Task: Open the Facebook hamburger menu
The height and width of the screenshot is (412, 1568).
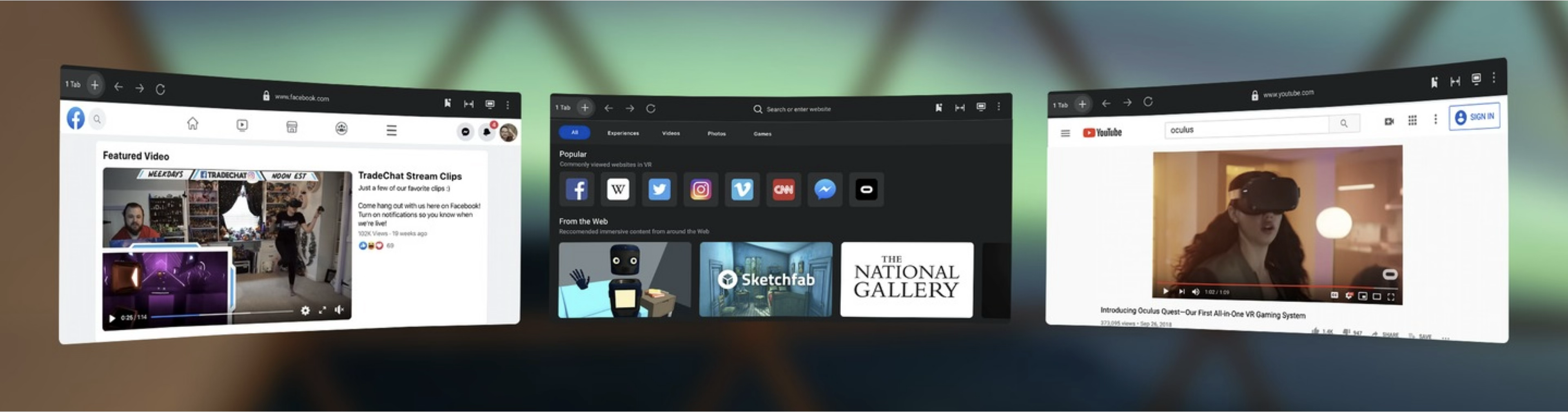Action: 392,130
